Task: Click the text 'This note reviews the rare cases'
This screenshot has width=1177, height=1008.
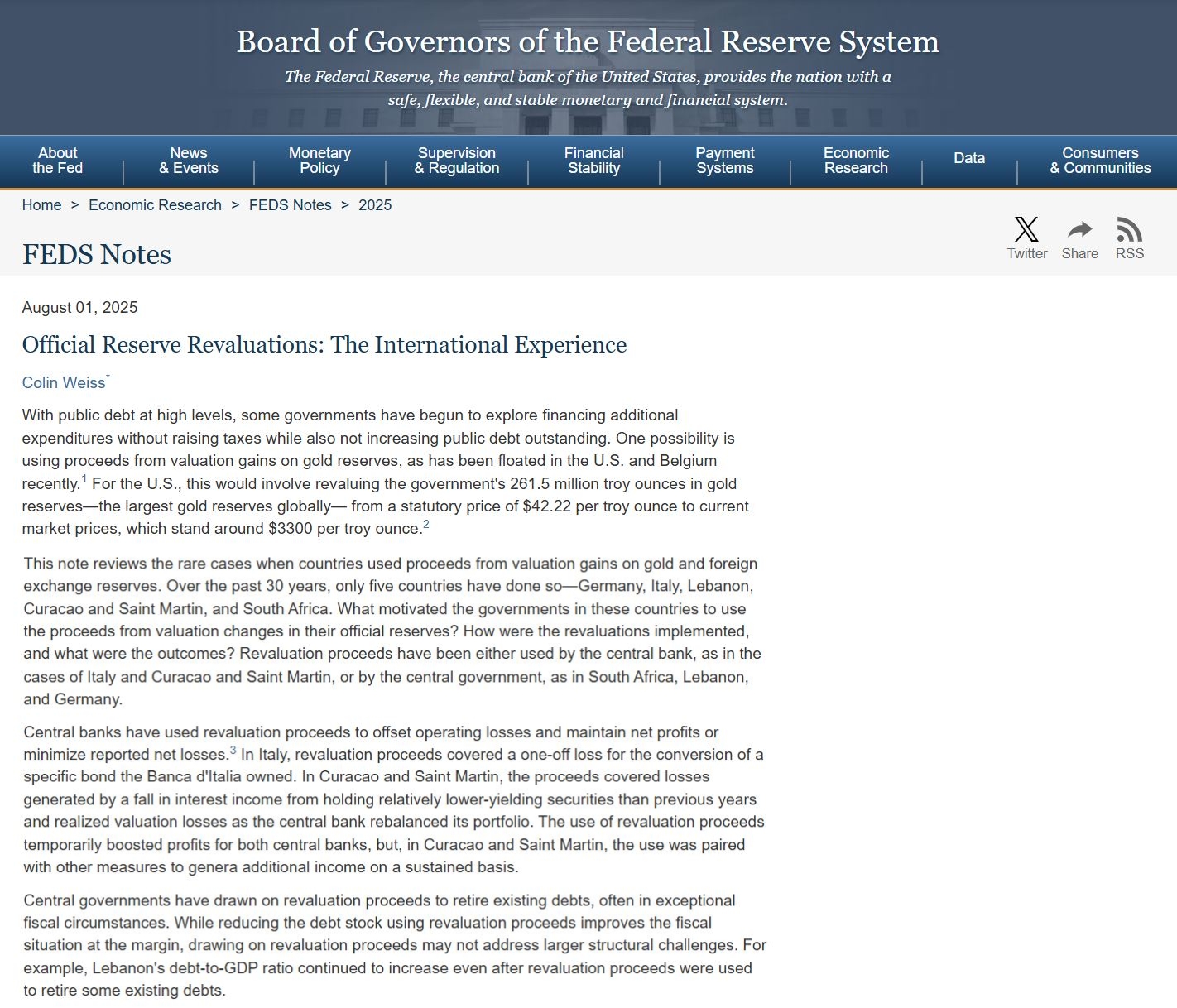Action: pyautogui.click(x=132, y=564)
